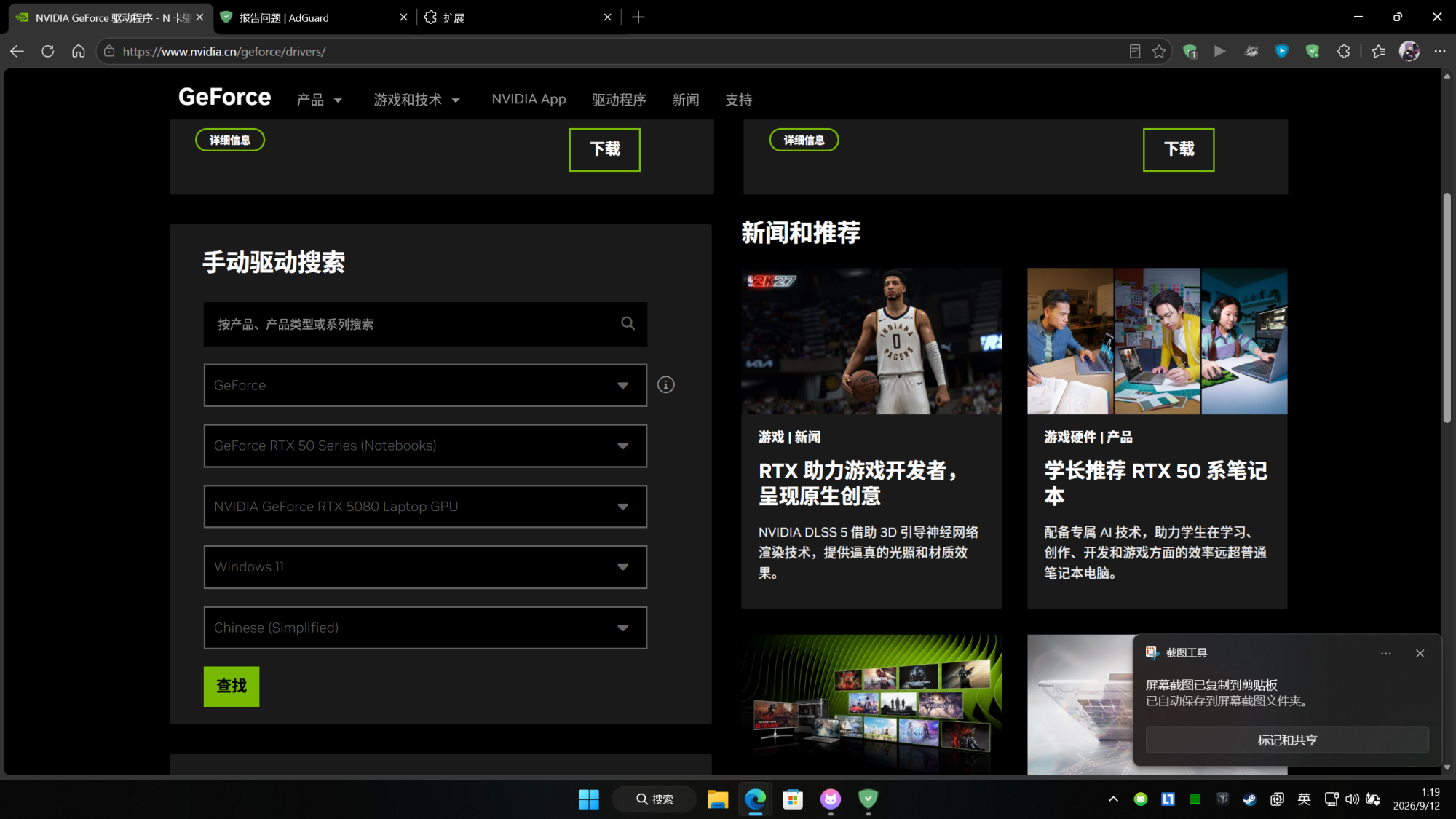Show info about the GeForce product type
This screenshot has height=819, width=1456.
coord(666,384)
